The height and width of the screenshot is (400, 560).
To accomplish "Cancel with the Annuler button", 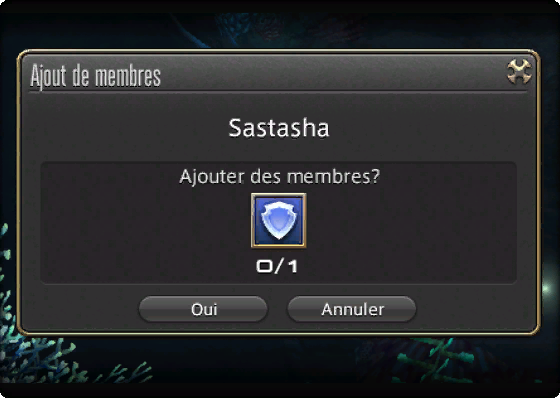I will coord(352,309).
